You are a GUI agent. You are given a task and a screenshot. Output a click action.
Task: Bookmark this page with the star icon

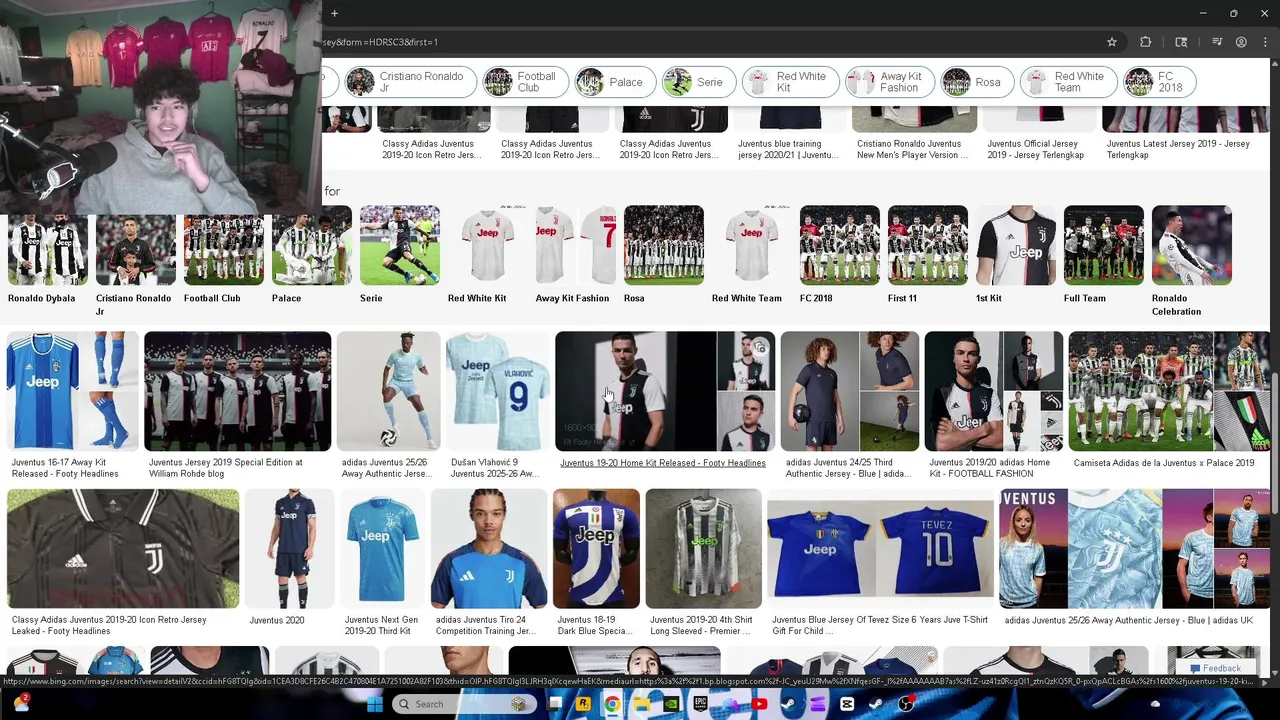[x=1111, y=42]
